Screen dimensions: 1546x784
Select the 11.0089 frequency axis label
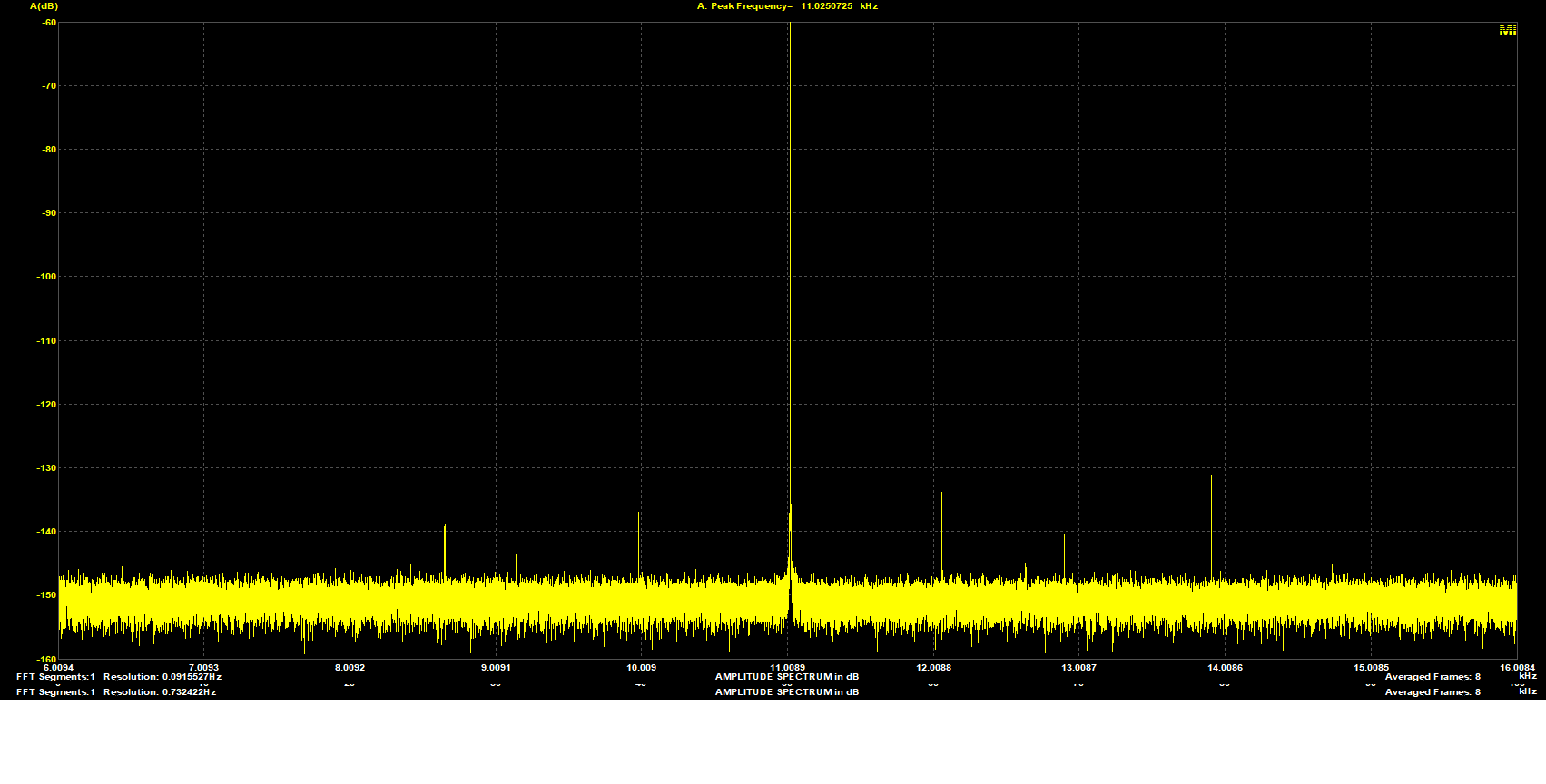pyautogui.click(x=787, y=667)
